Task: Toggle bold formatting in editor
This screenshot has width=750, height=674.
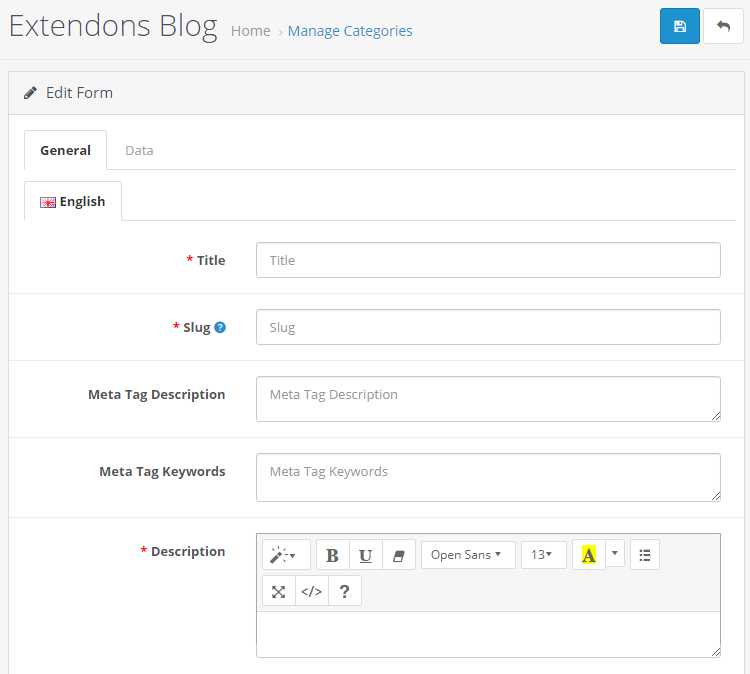Action: 332,555
